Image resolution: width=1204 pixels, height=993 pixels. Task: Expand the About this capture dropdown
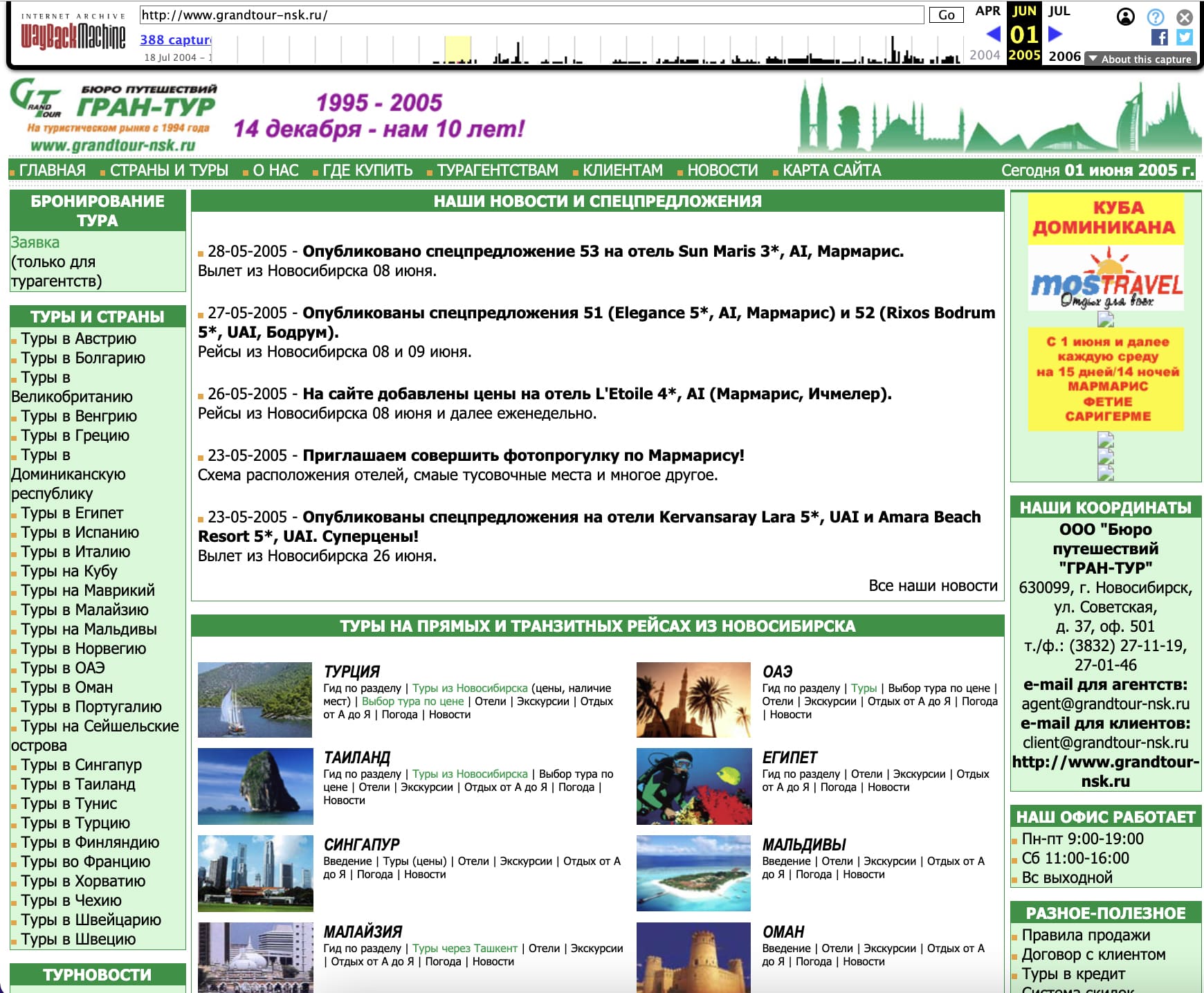pyautogui.click(x=1140, y=59)
